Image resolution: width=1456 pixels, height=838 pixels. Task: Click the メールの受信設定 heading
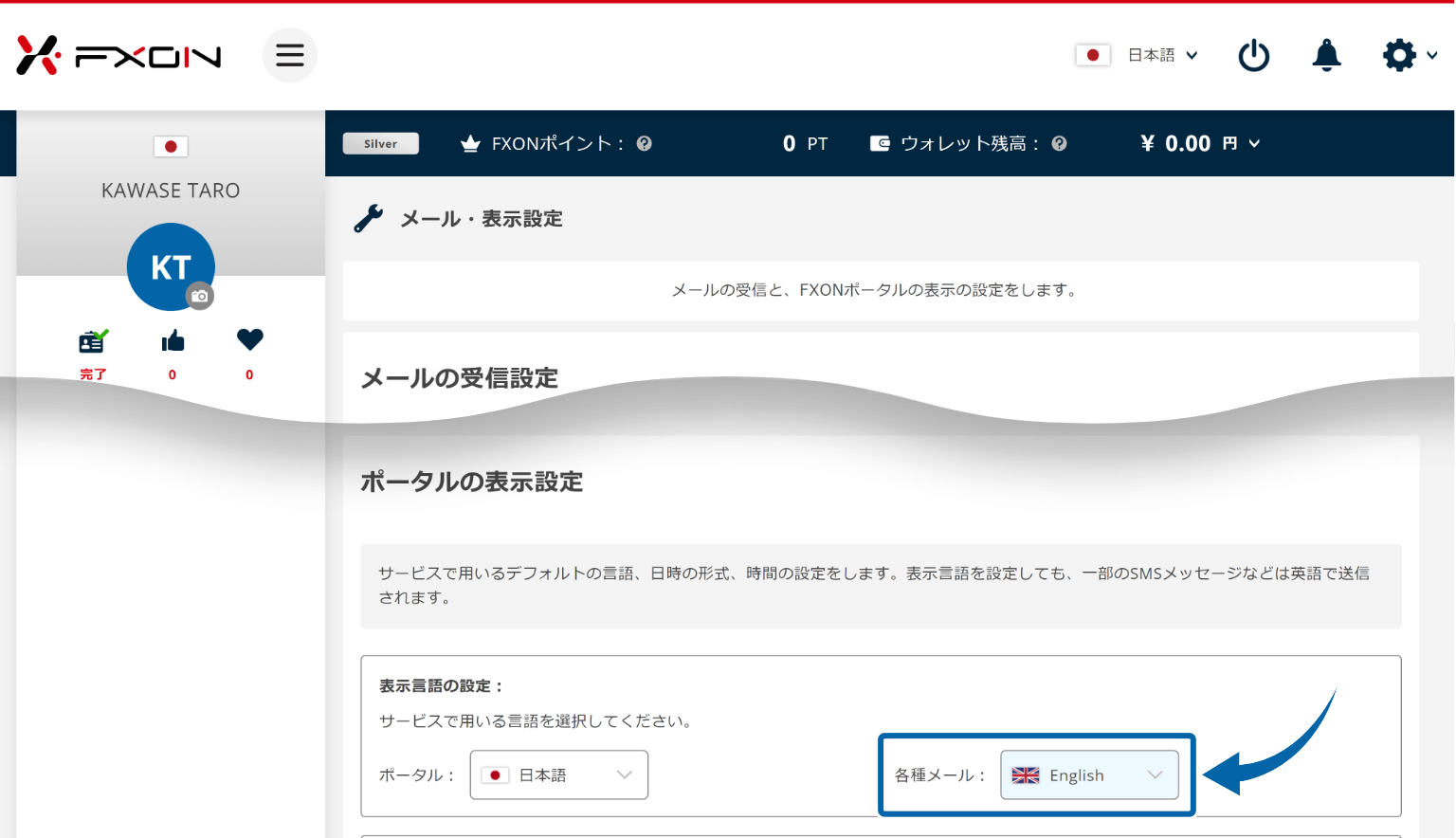coord(460,378)
